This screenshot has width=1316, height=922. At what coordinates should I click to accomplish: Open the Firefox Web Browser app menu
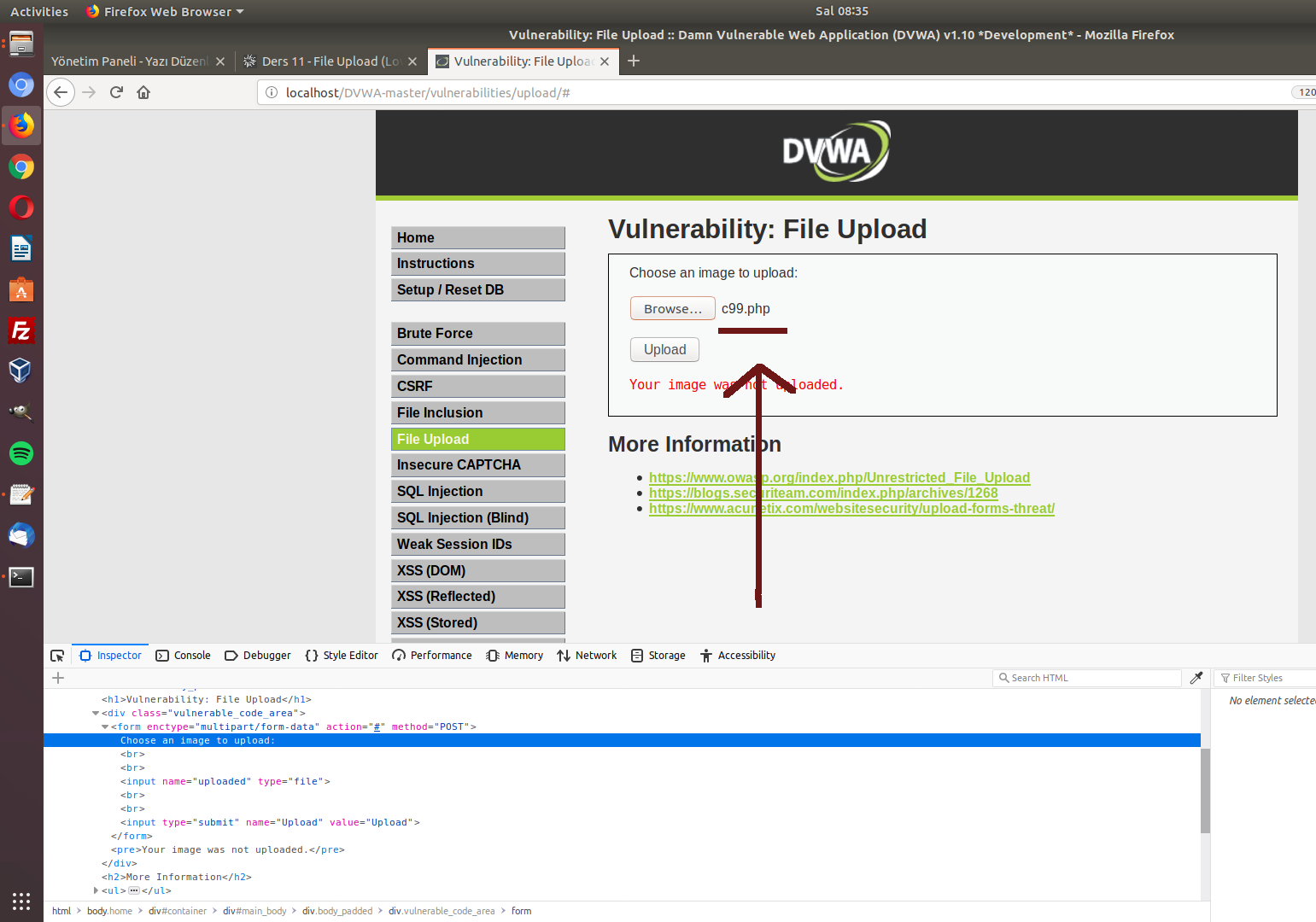tap(165, 11)
